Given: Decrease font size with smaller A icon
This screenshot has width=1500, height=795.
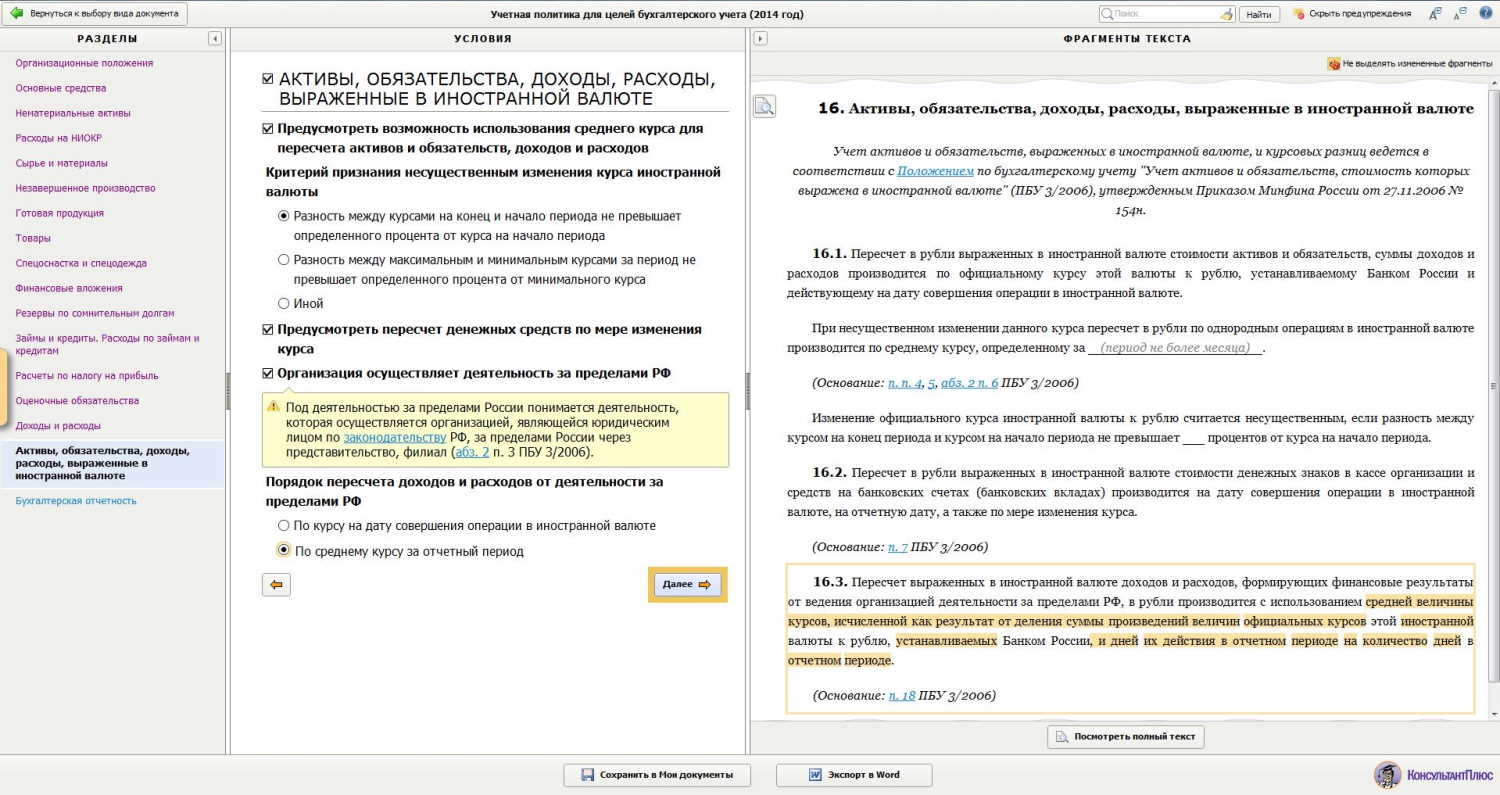Looking at the screenshot, I should coord(1460,14).
